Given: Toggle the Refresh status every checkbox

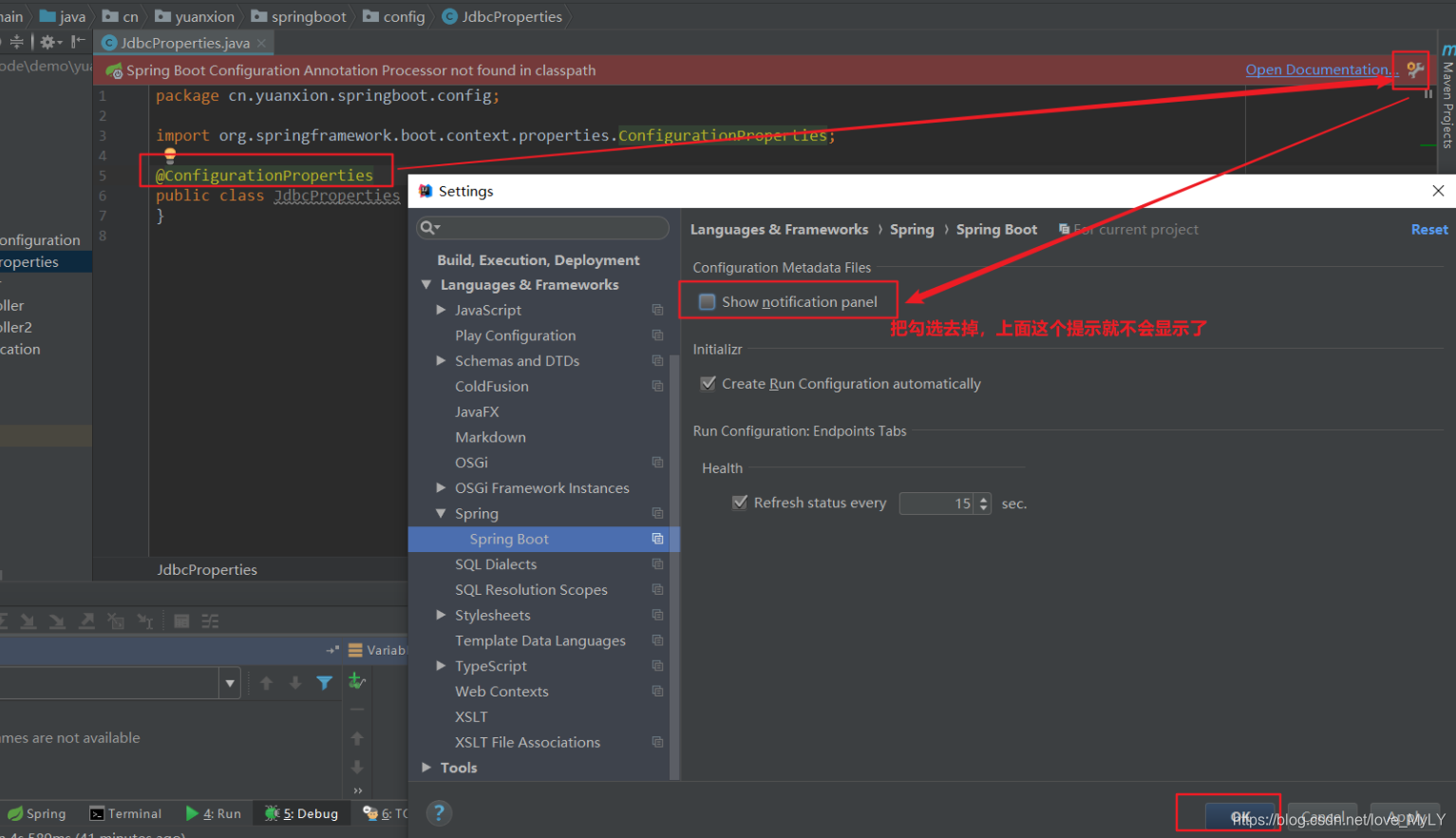Looking at the screenshot, I should pos(740,503).
